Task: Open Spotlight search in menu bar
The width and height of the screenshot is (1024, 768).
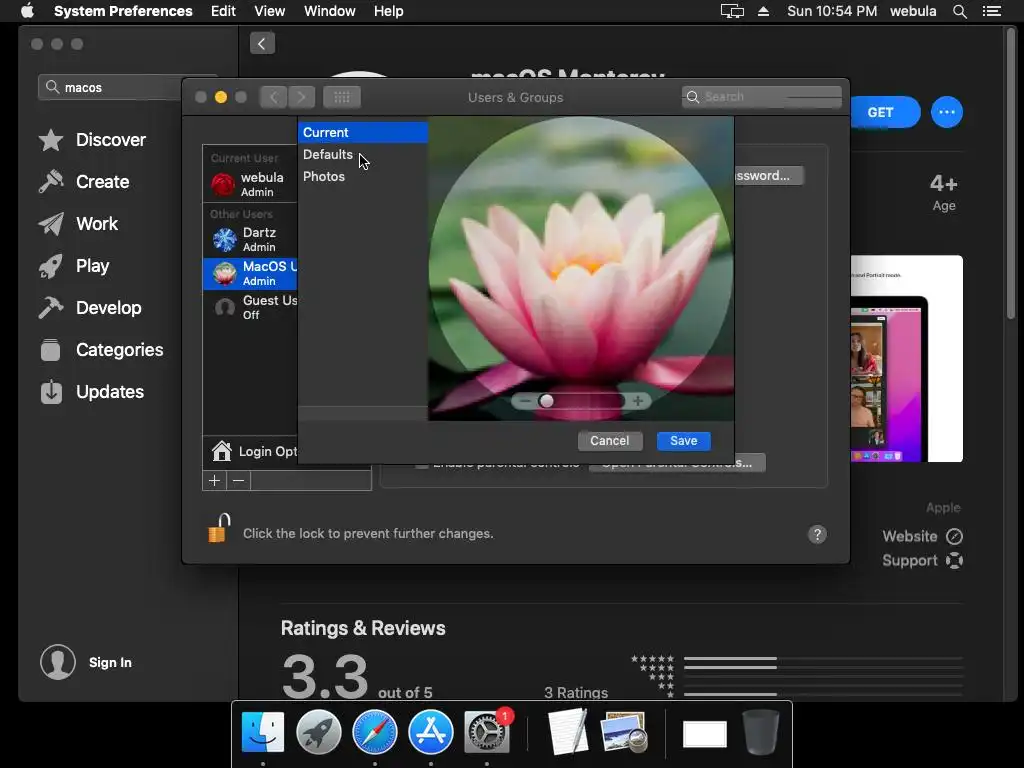Action: (959, 11)
